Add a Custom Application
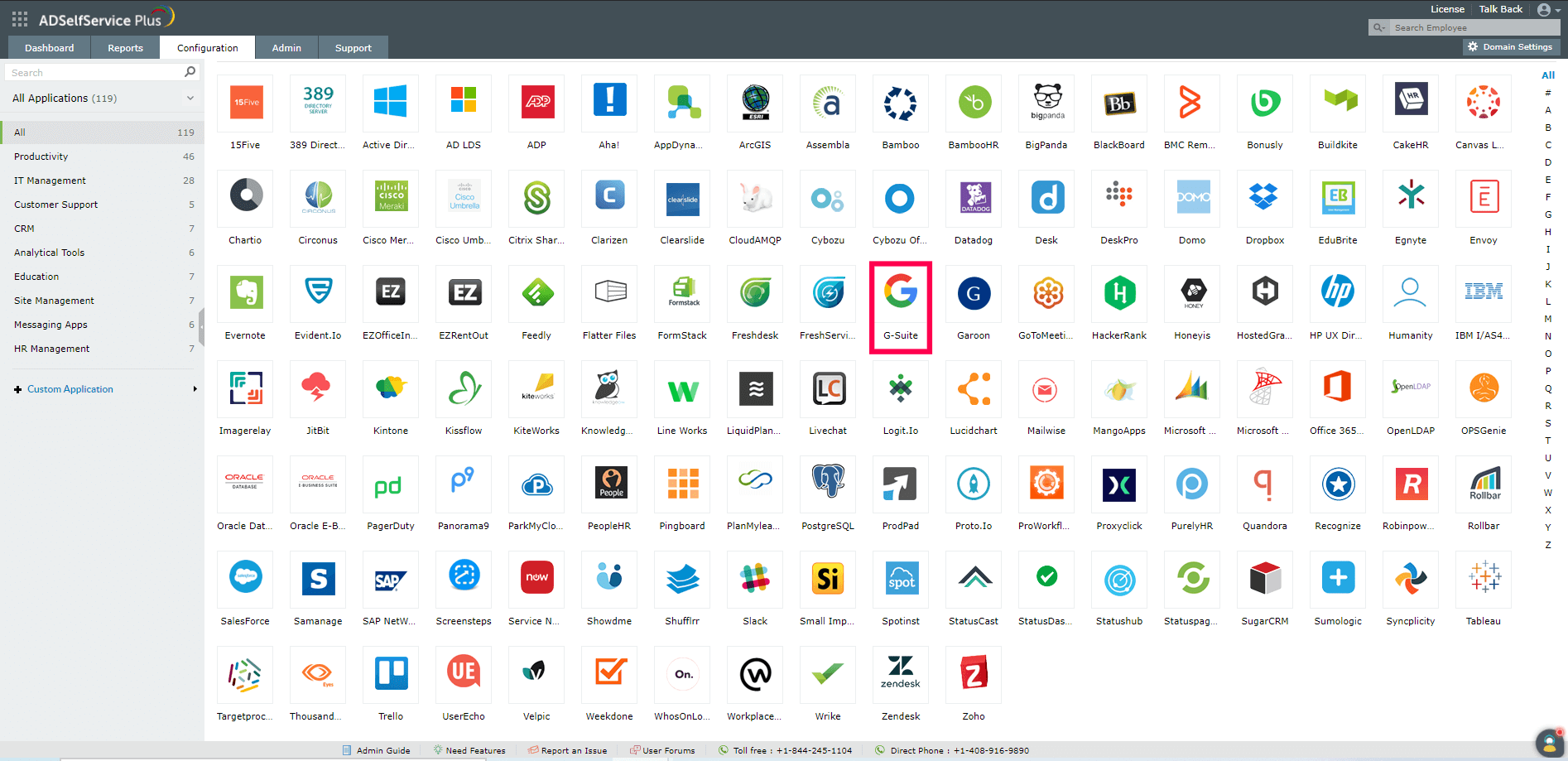 coord(70,389)
